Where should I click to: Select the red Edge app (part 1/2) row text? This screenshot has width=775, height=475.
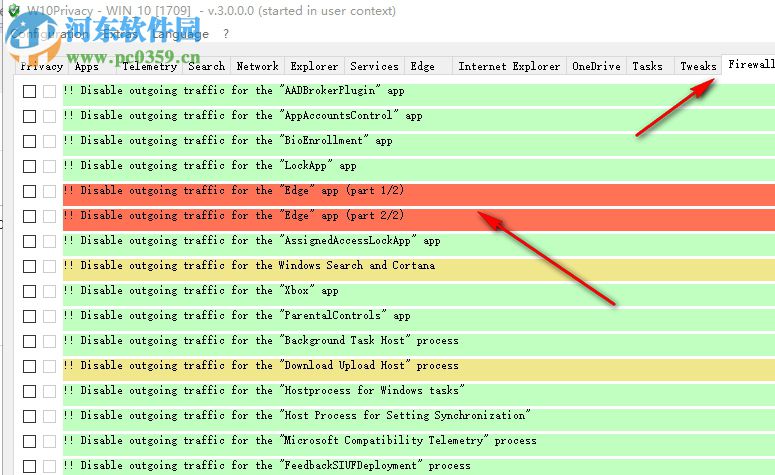(x=234, y=190)
